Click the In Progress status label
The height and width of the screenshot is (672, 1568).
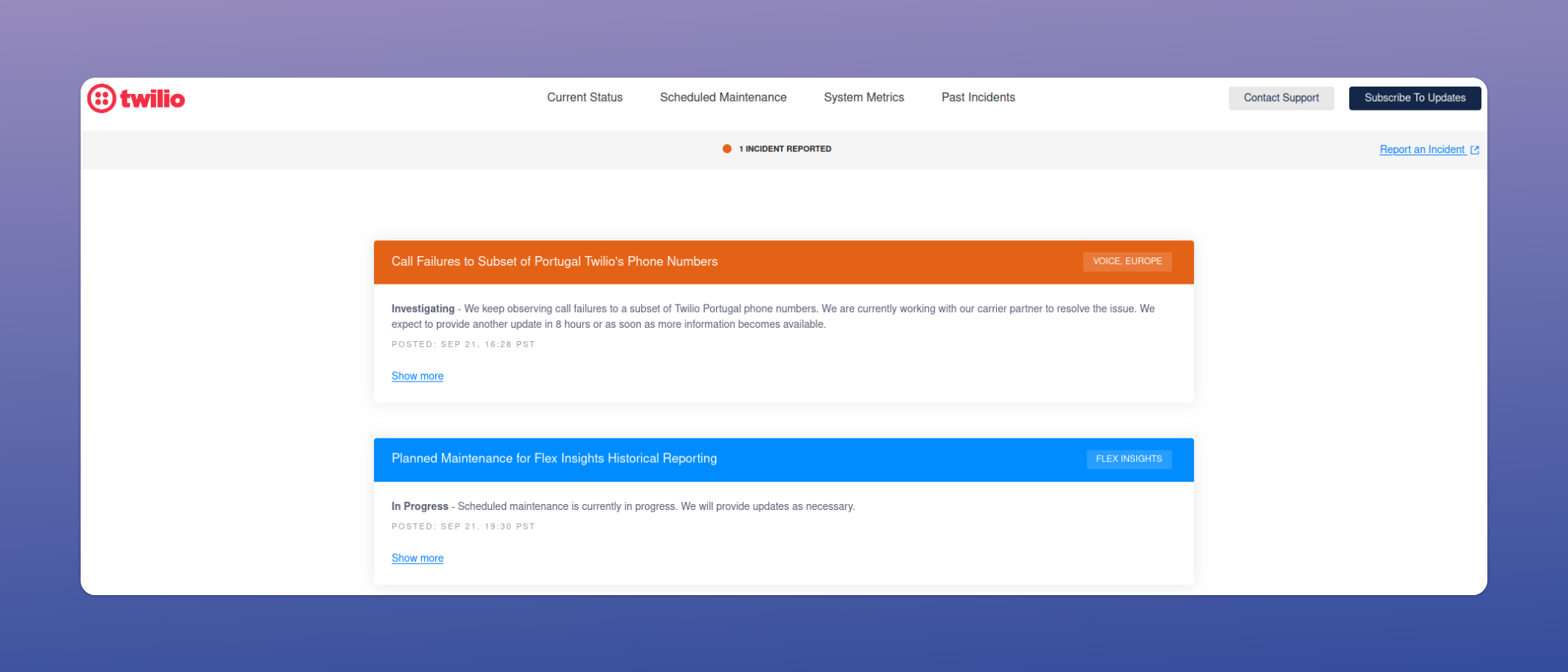click(x=420, y=506)
